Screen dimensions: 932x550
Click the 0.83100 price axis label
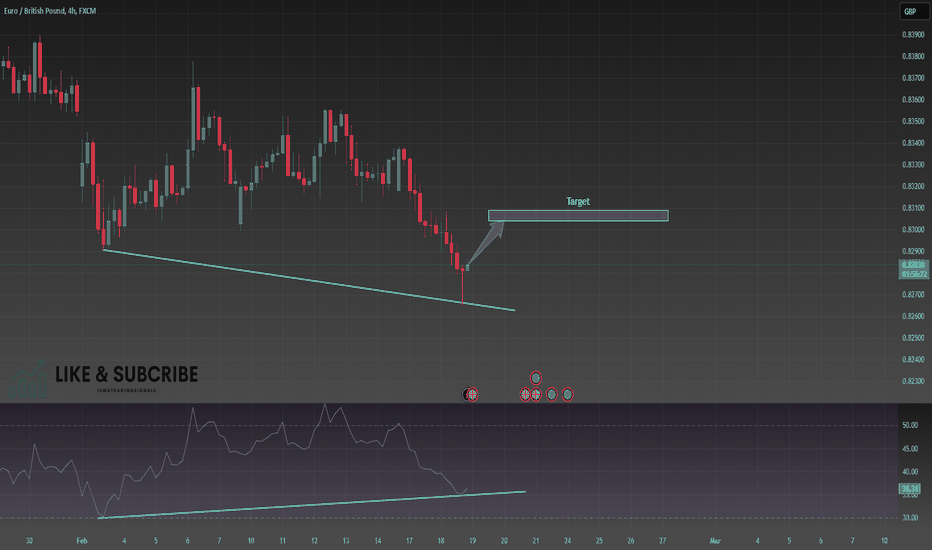tap(913, 208)
